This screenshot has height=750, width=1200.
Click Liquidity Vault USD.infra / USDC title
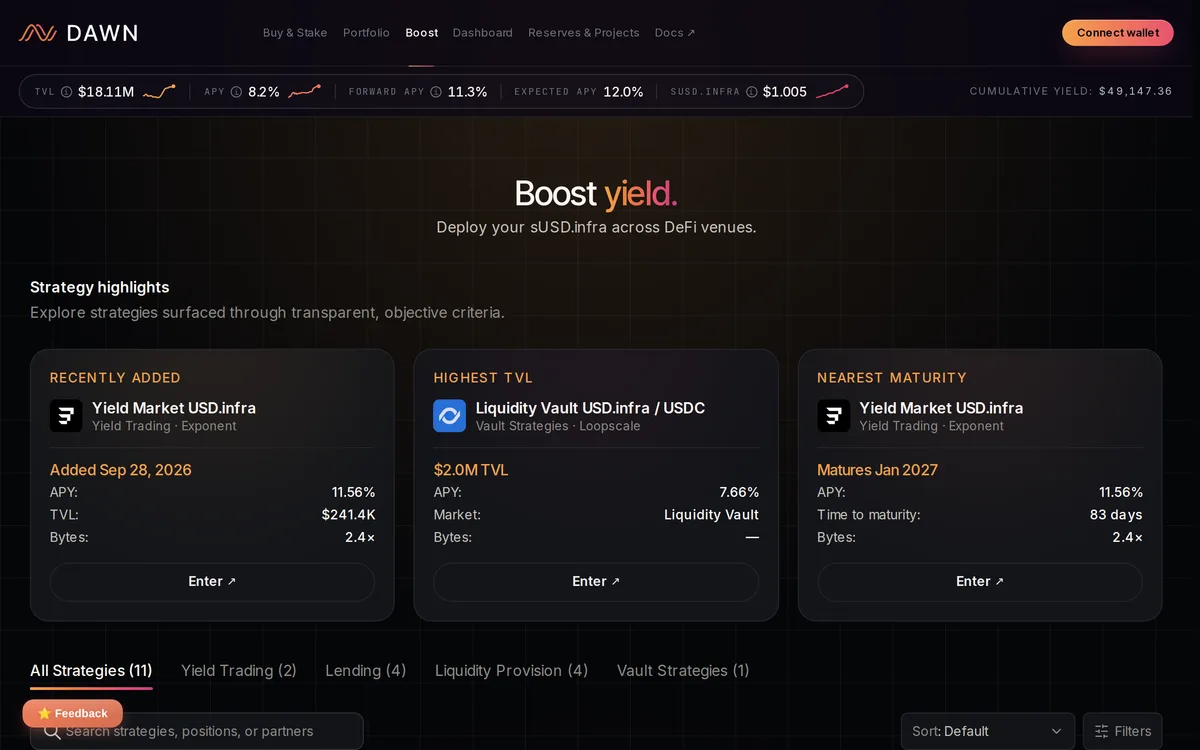click(x=590, y=408)
